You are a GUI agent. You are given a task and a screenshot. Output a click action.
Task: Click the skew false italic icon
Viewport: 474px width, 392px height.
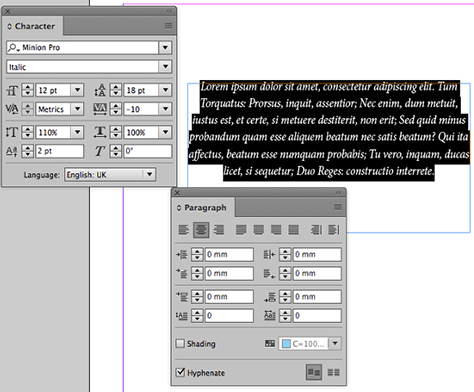[x=100, y=151]
